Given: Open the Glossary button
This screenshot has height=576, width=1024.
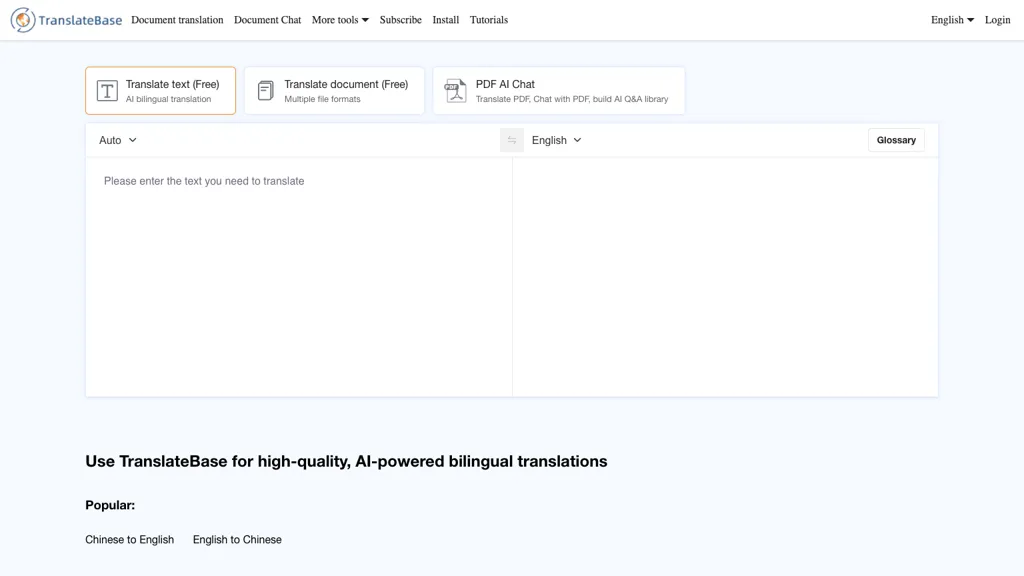Looking at the screenshot, I should (x=896, y=140).
